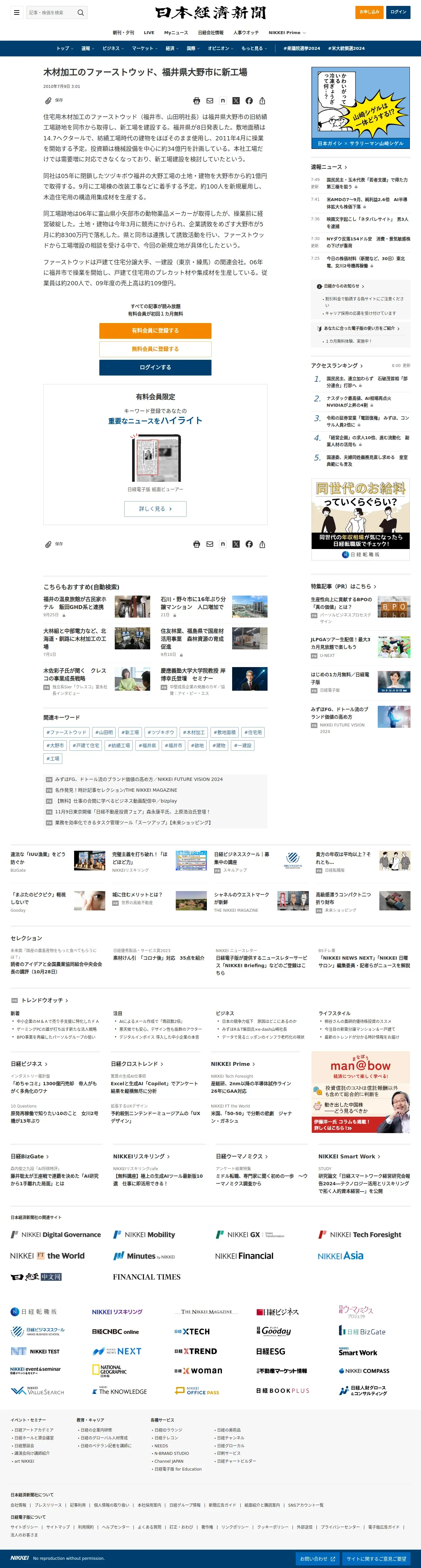Click the 日経転職版 footer logo
This screenshot has width=421, height=1568.
coord(33,1312)
